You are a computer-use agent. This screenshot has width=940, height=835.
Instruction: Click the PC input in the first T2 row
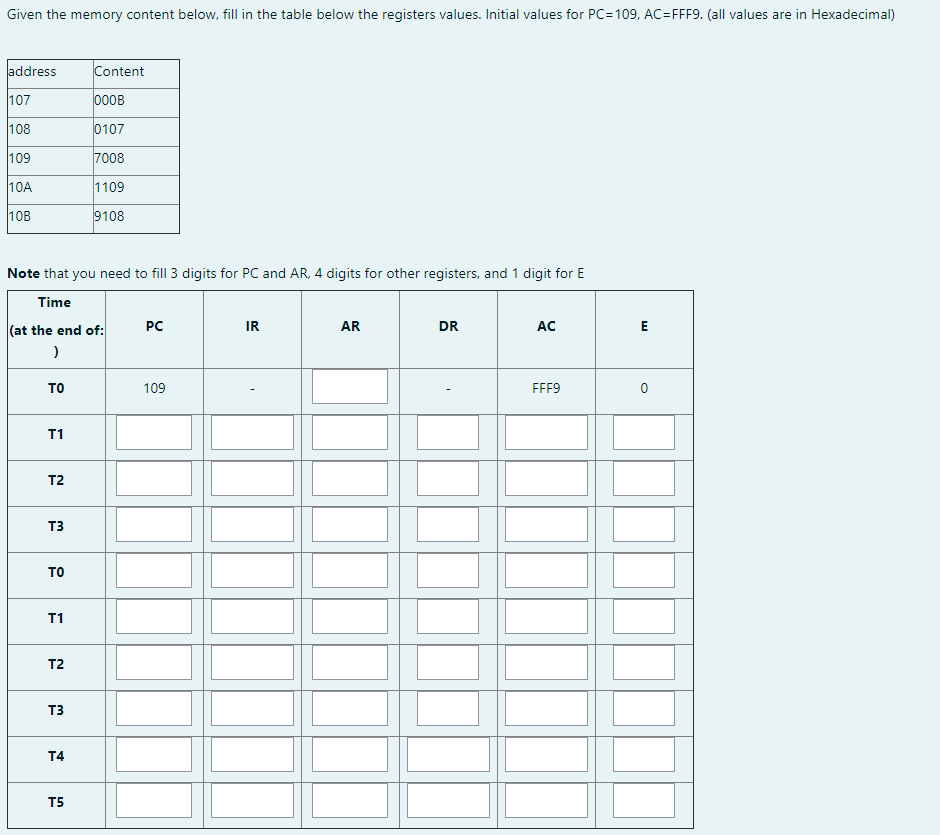point(154,478)
